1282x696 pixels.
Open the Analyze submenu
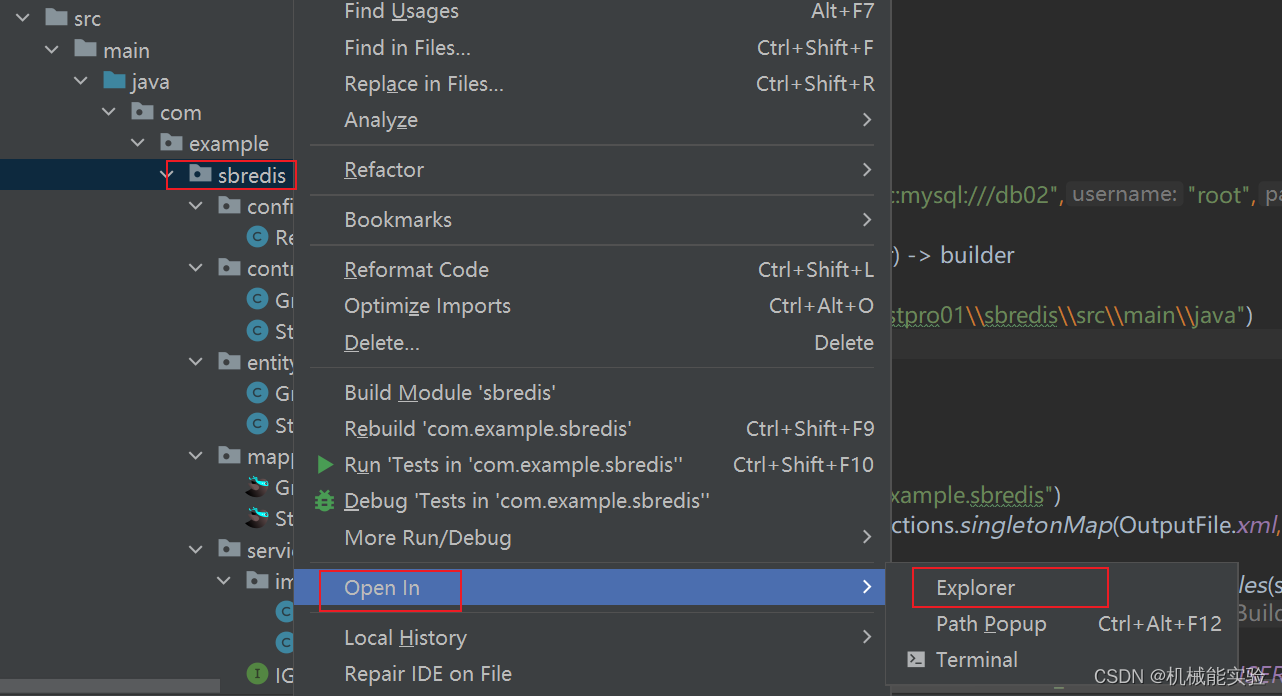click(380, 120)
